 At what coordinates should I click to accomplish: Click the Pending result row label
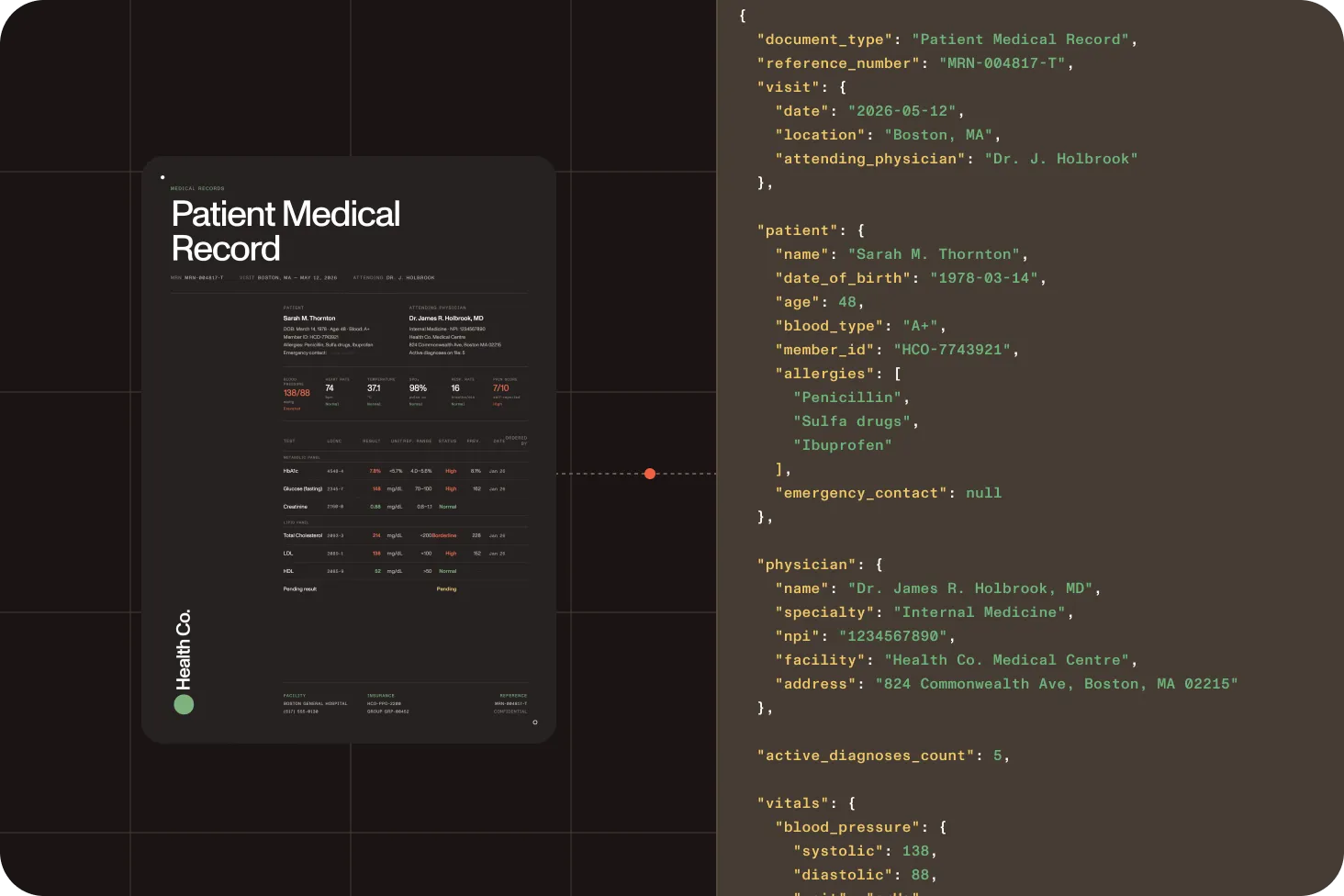[300, 589]
